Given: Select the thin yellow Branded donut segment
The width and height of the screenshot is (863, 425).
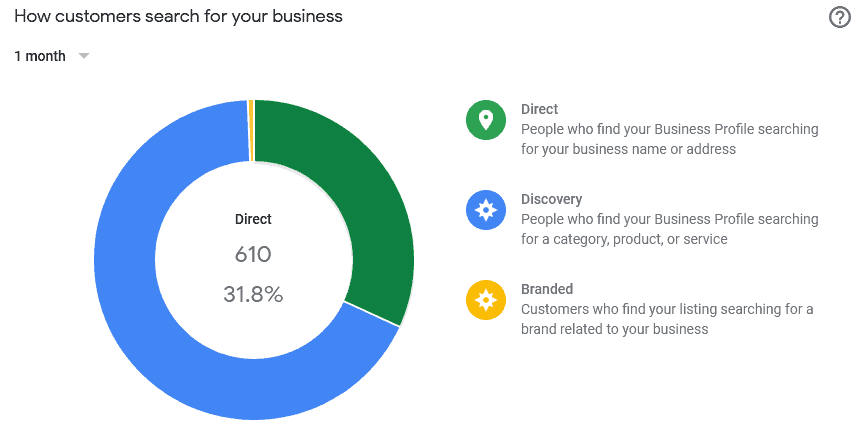Looking at the screenshot, I should (x=250, y=130).
